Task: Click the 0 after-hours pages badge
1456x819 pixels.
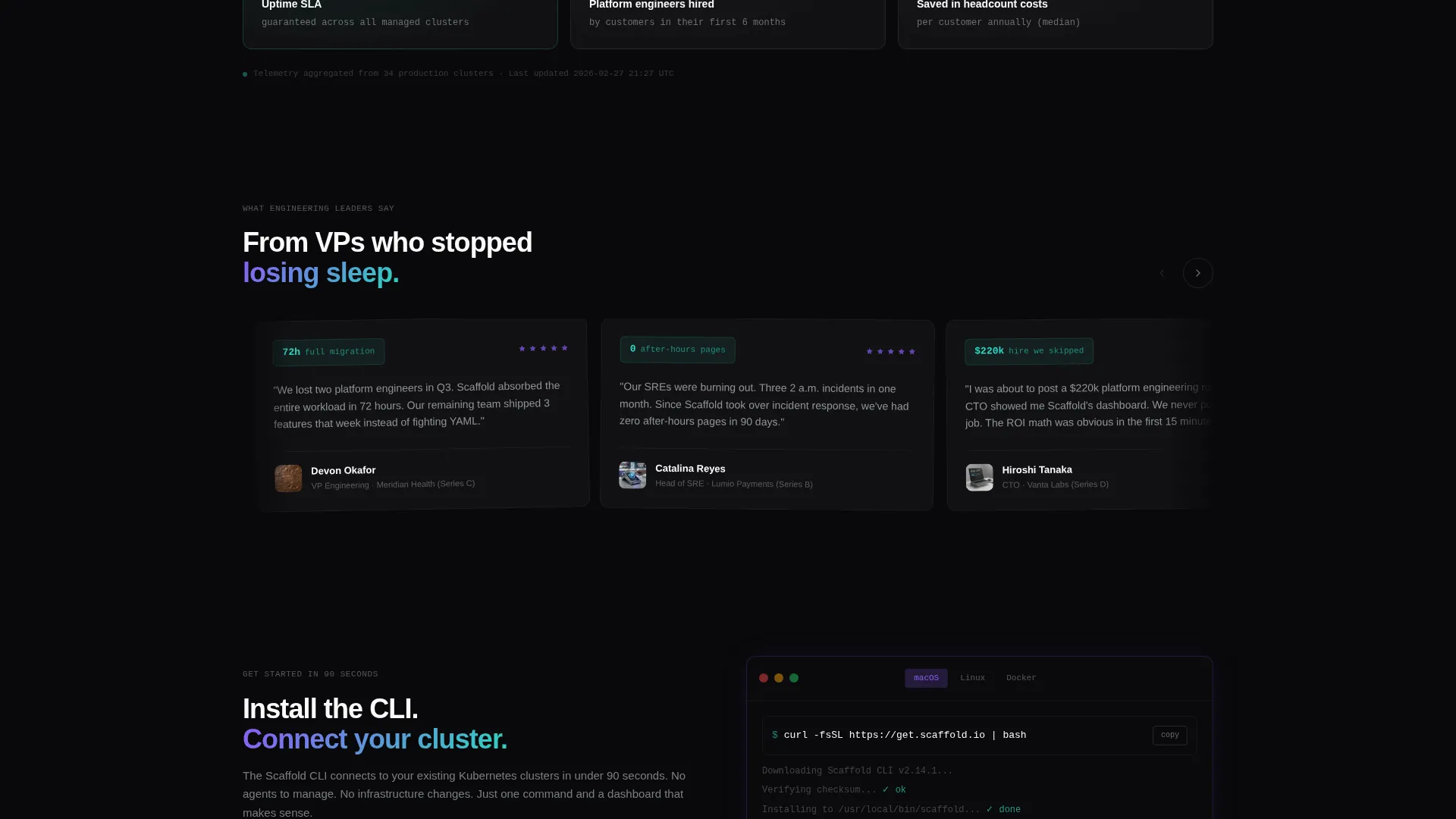Action: (x=677, y=350)
